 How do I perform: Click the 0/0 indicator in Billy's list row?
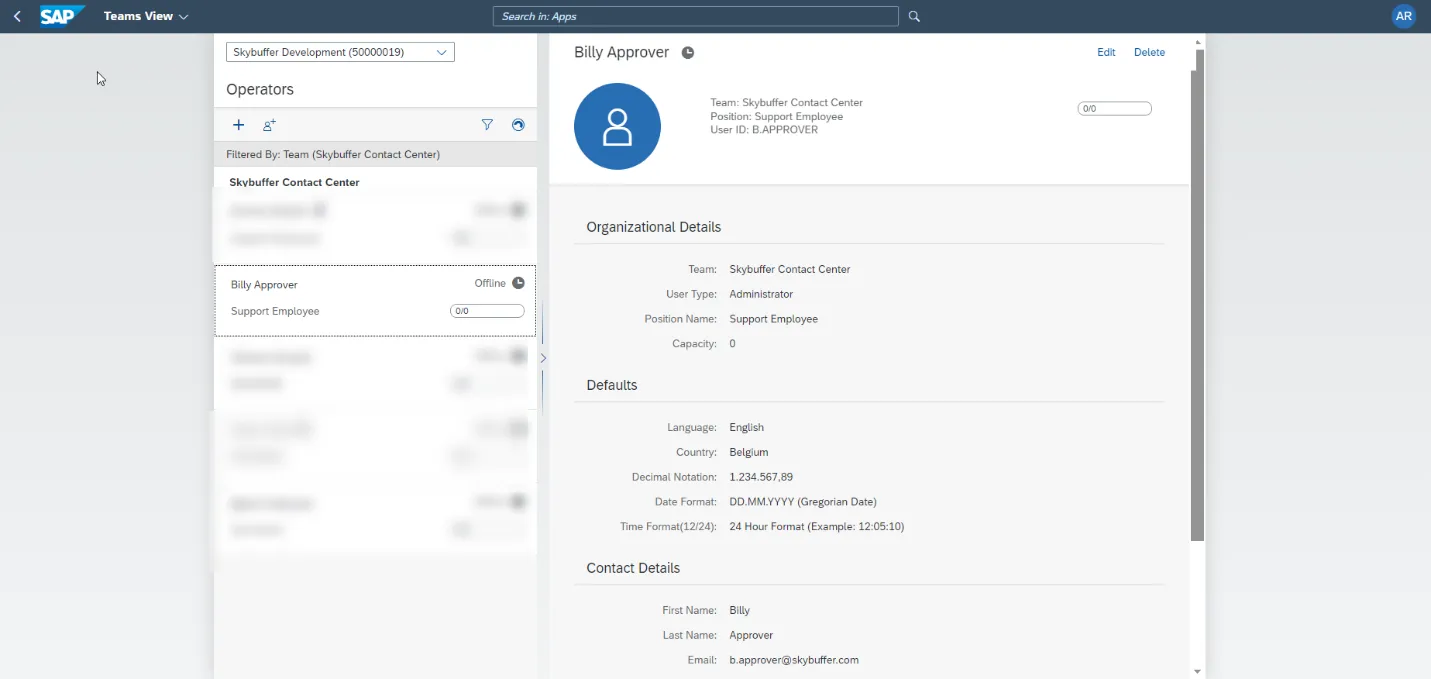(x=487, y=311)
